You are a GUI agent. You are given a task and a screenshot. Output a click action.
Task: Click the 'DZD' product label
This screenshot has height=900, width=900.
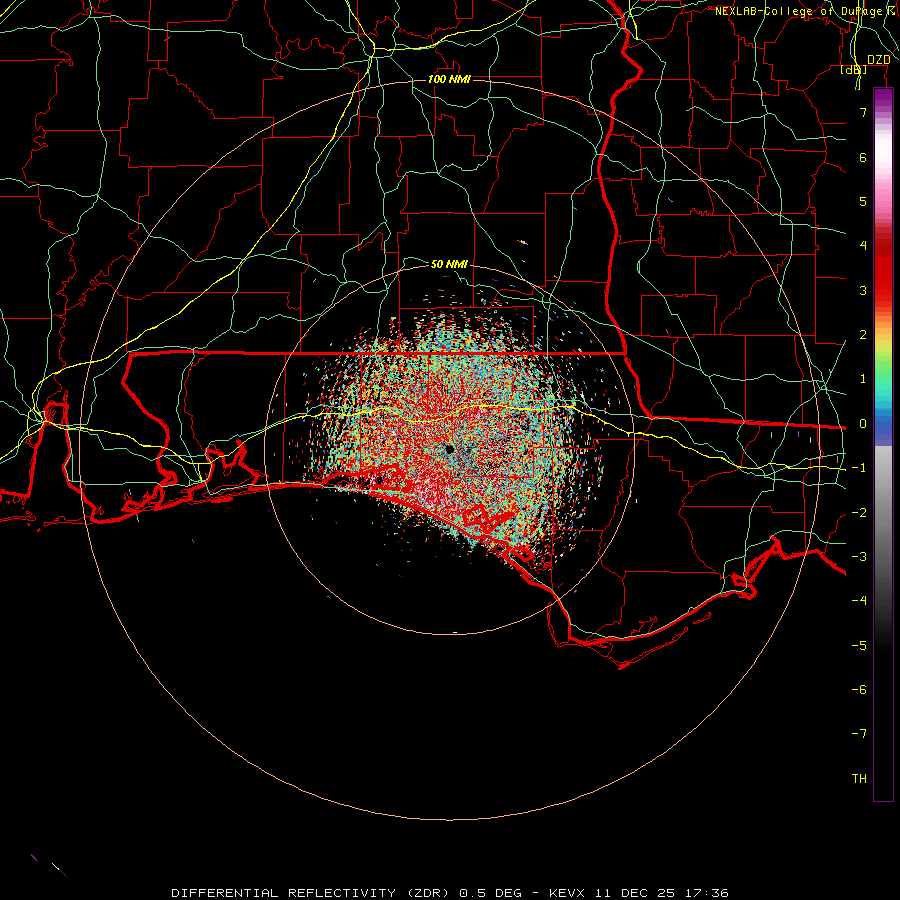[x=879, y=60]
